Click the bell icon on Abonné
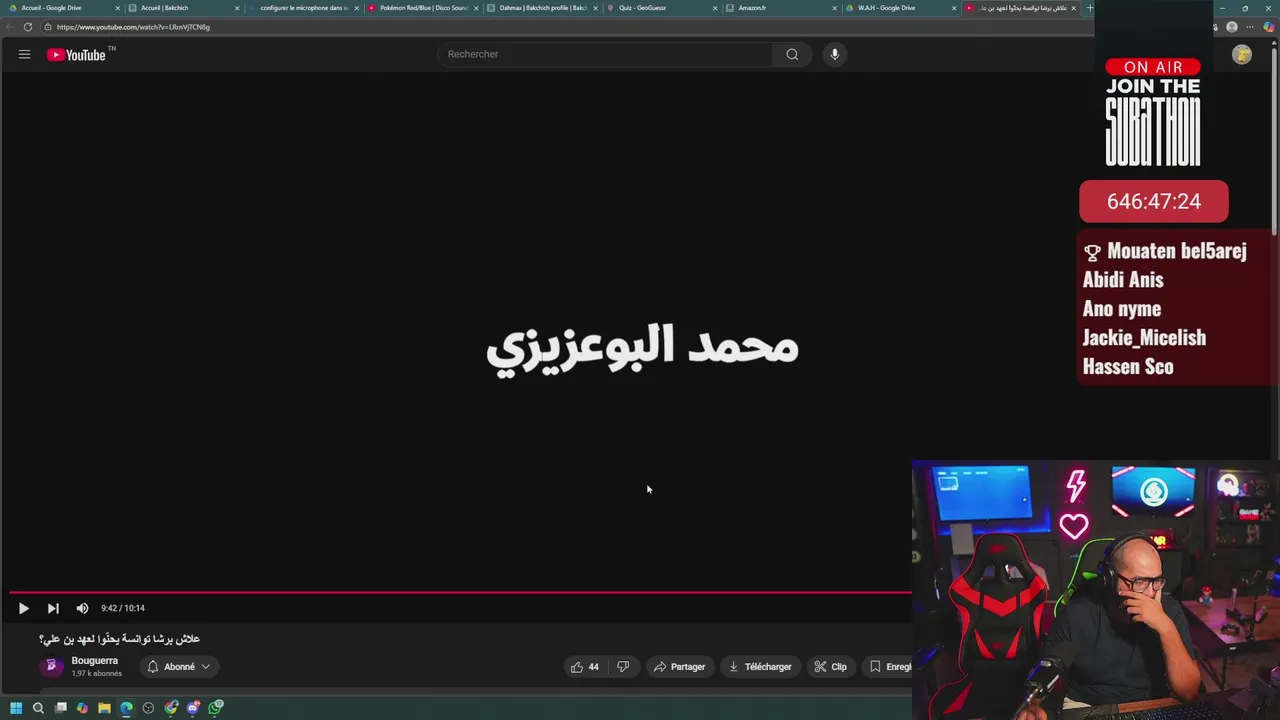 153,667
